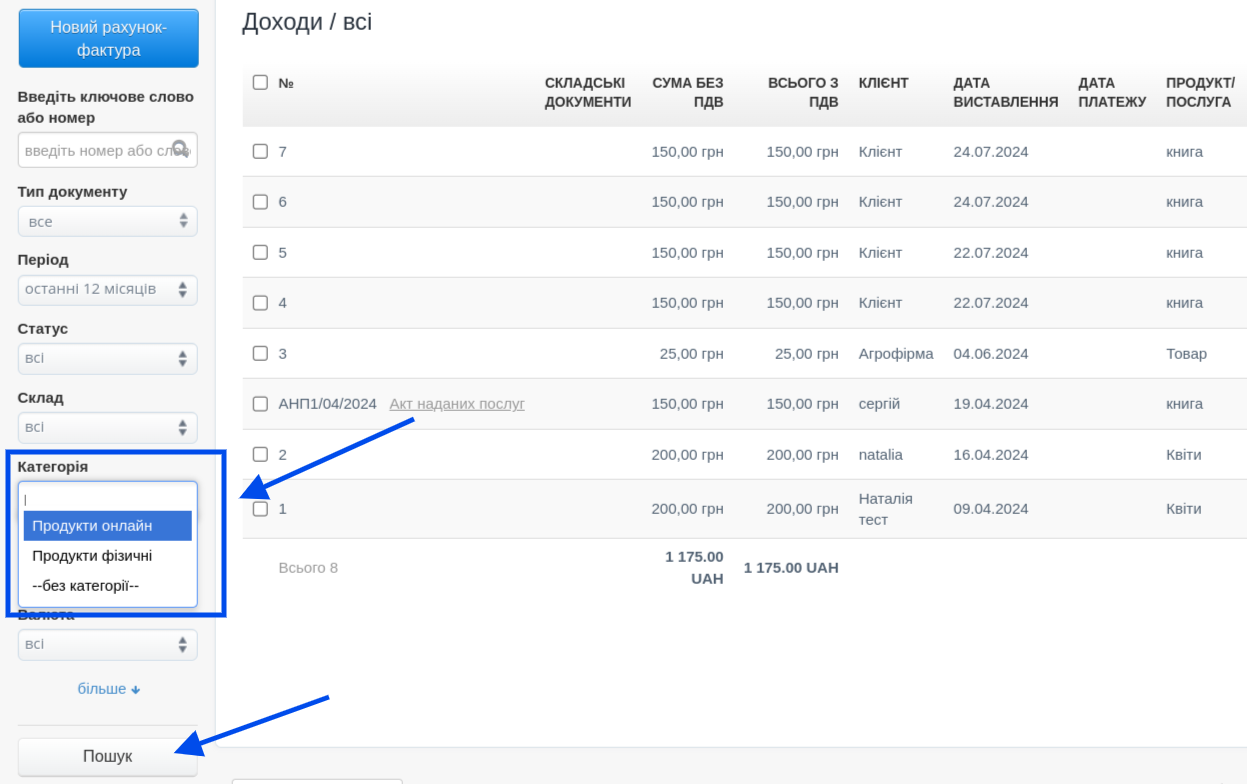1247x784 pixels.
Task: Click the 'більше' expand arrow link
Action: [108, 689]
